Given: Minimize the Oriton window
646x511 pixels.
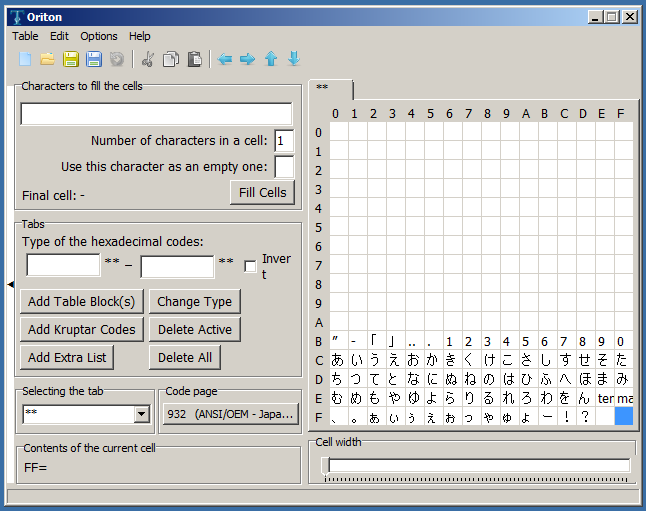Looking at the screenshot, I should pyautogui.click(x=595, y=17).
